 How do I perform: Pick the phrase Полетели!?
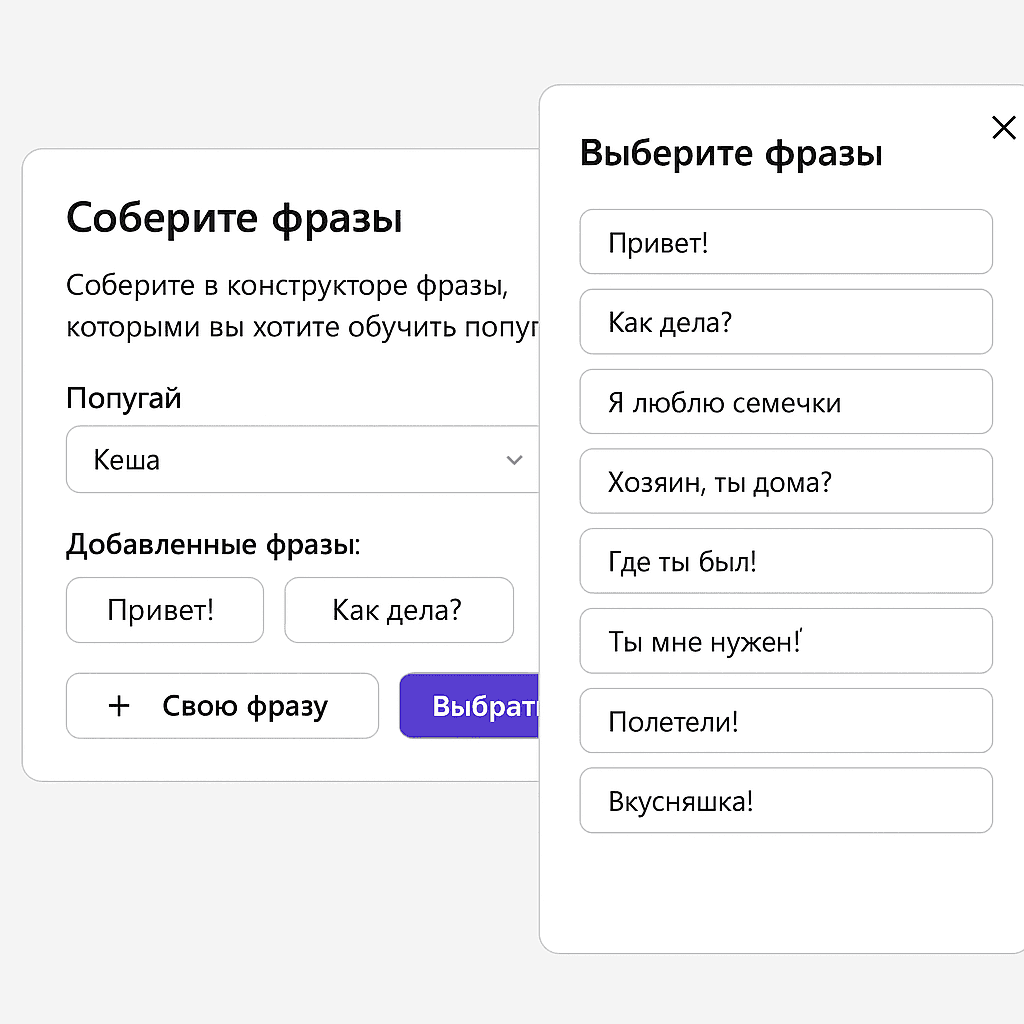[x=786, y=721]
